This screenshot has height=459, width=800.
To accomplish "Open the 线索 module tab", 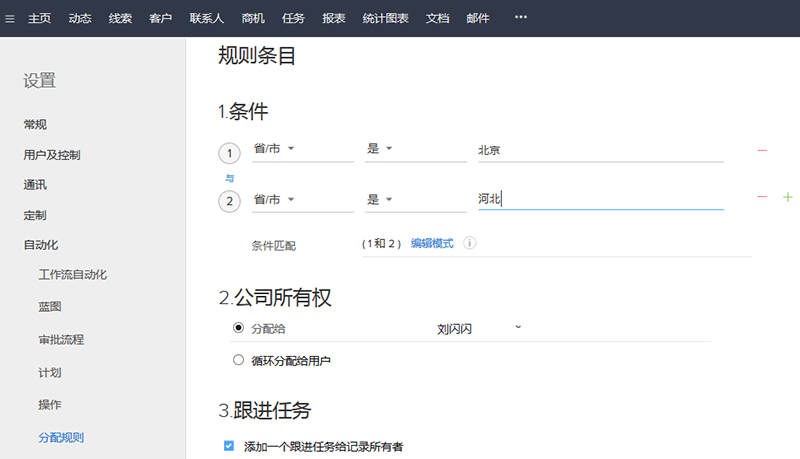I will (120, 18).
